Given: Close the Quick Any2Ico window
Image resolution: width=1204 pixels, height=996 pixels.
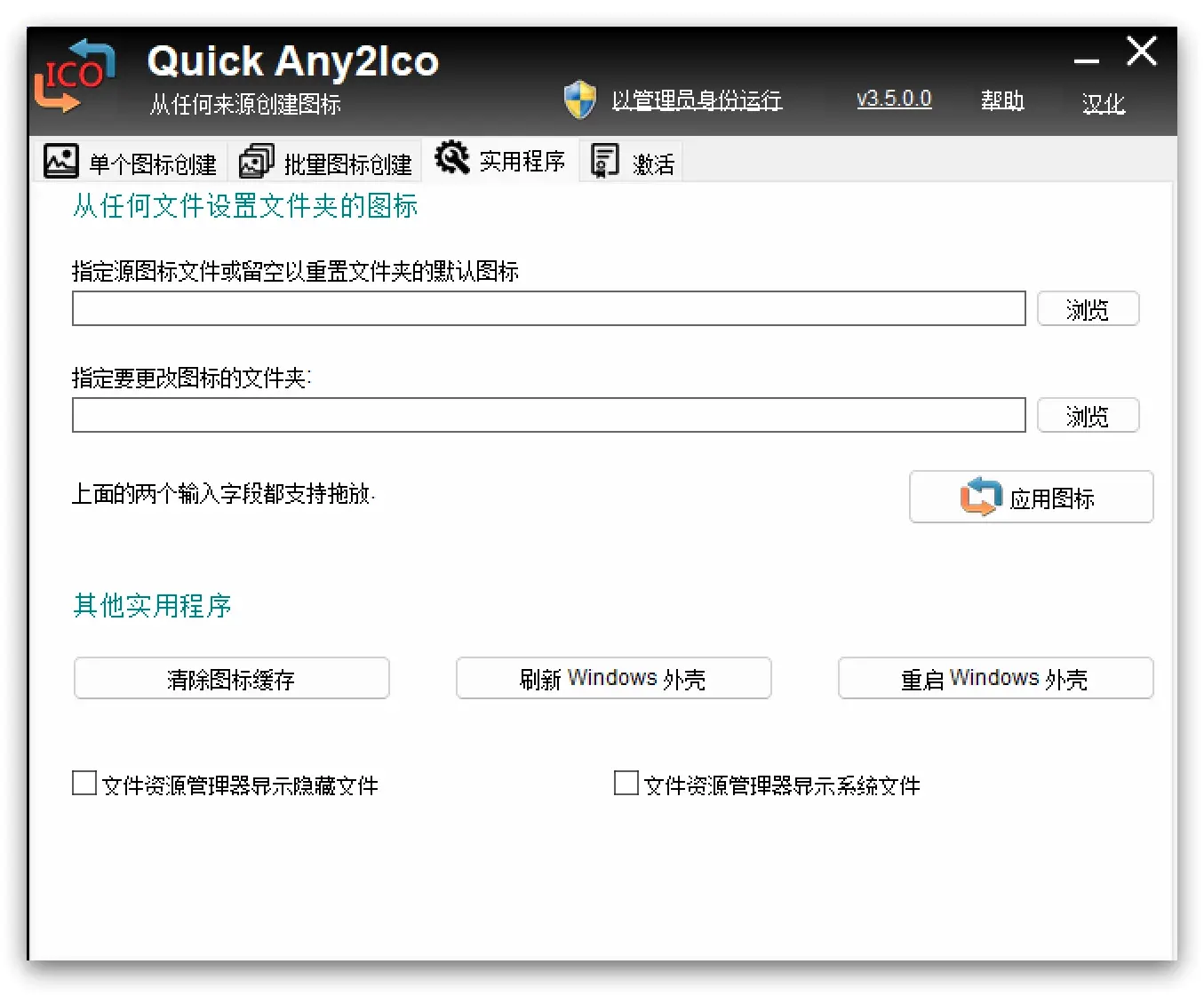Looking at the screenshot, I should (1142, 52).
